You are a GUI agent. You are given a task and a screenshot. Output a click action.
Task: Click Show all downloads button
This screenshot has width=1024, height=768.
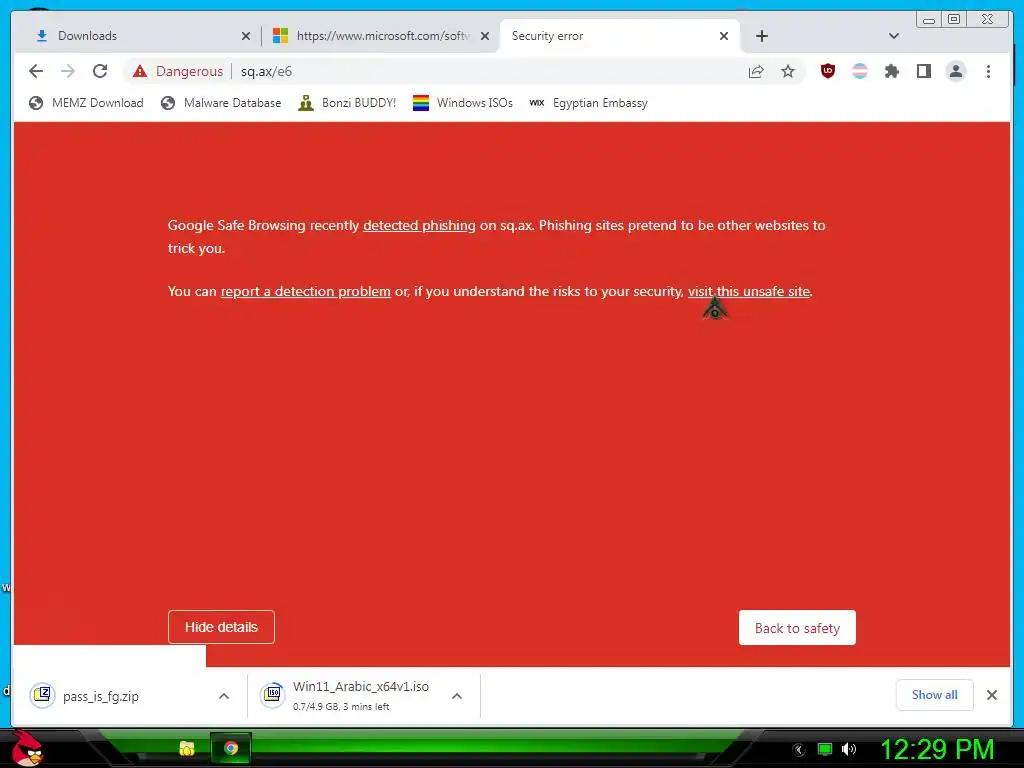click(x=935, y=695)
